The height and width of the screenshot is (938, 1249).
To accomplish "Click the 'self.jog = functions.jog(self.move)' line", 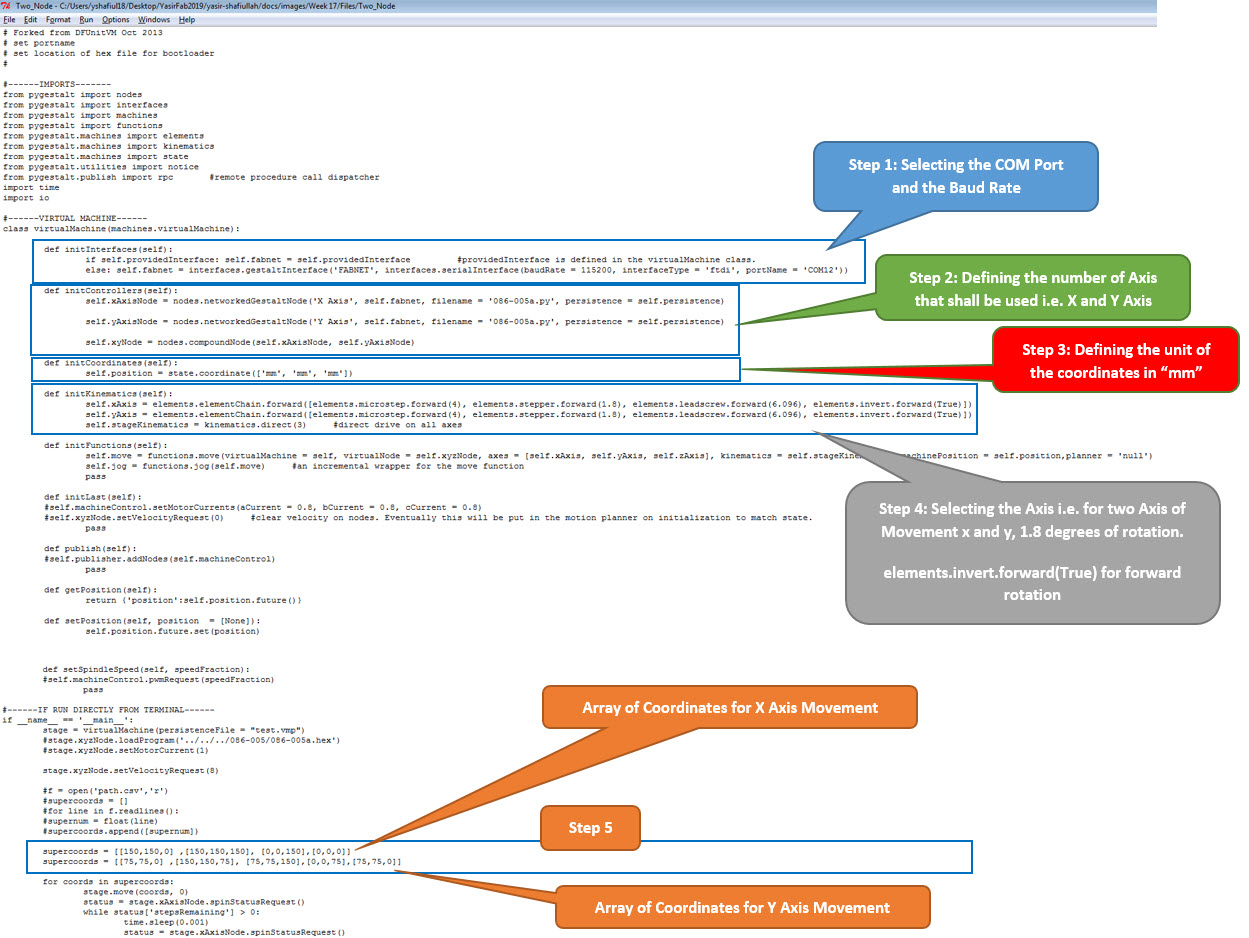I will click(304, 465).
